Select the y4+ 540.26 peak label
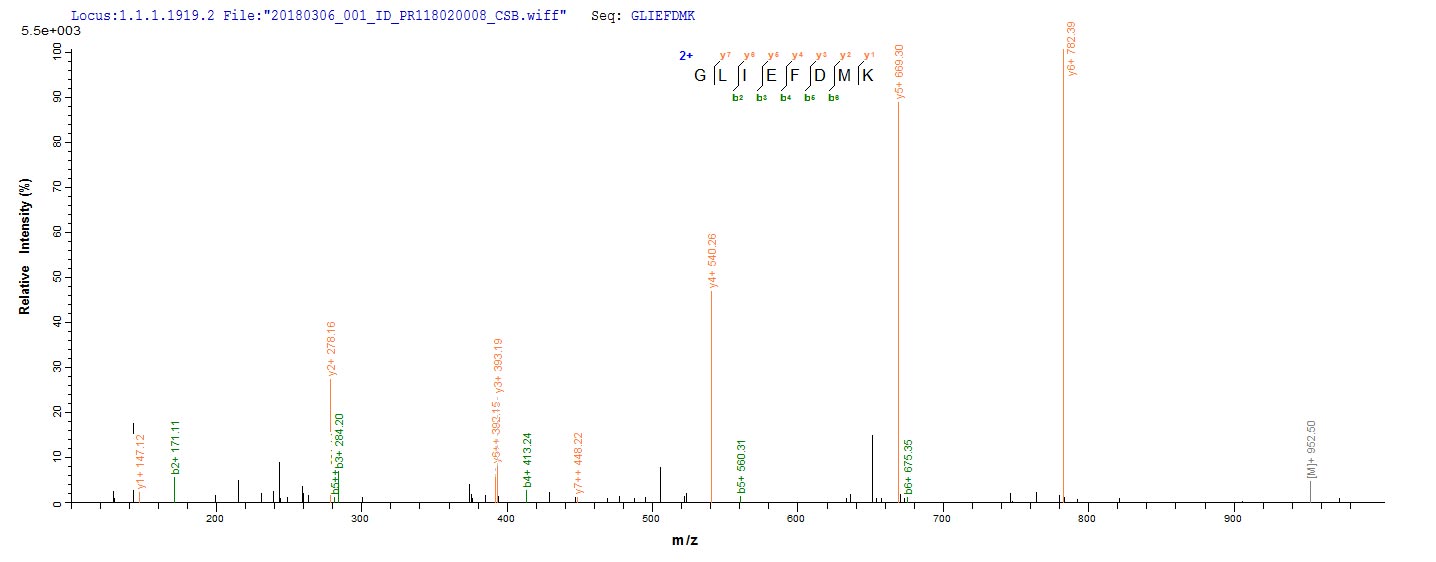Viewport: 1436px width, 562px height. click(x=713, y=260)
